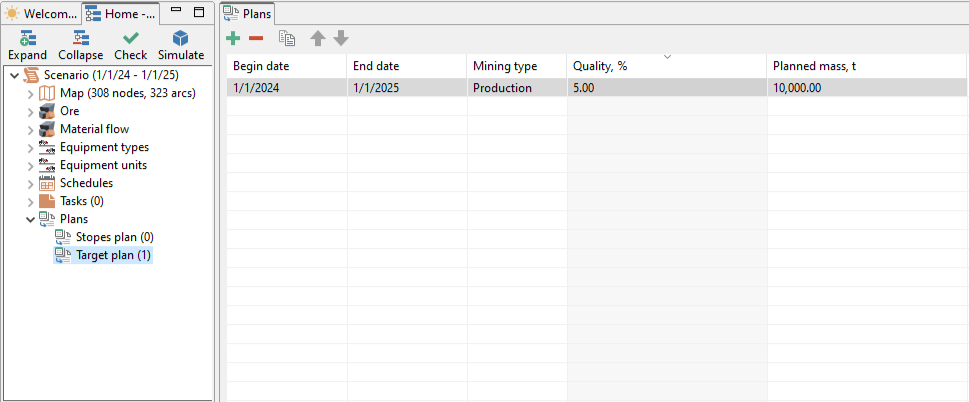The image size is (969, 402).
Task: Run the Check validation button
Action: [130, 46]
